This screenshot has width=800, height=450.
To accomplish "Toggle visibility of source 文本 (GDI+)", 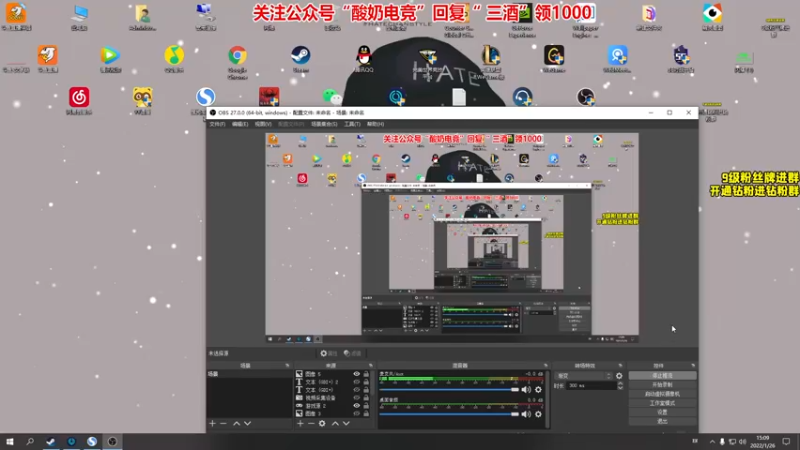I will point(357,390).
